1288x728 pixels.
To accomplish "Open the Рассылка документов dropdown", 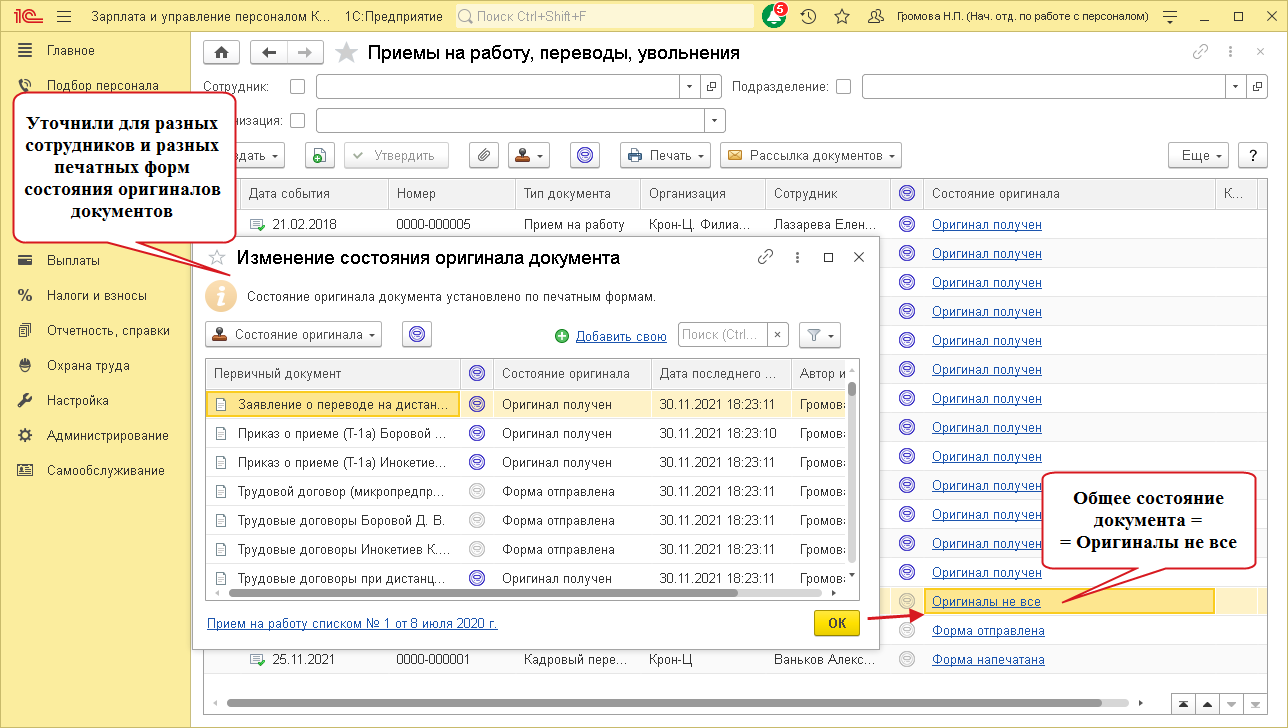I will (x=811, y=155).
